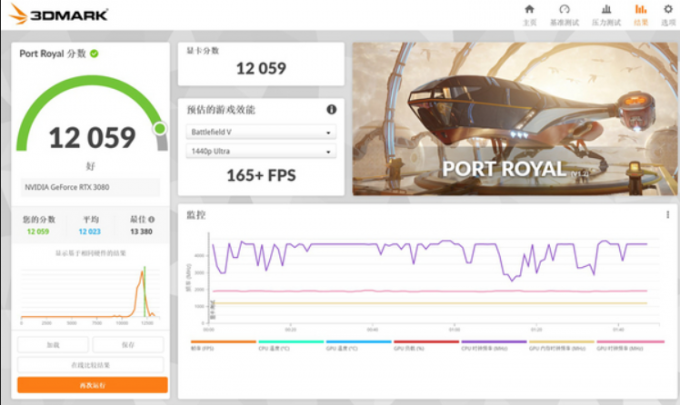Click the 3DMark logo
The image size is (680, 405).
[62, 15]
